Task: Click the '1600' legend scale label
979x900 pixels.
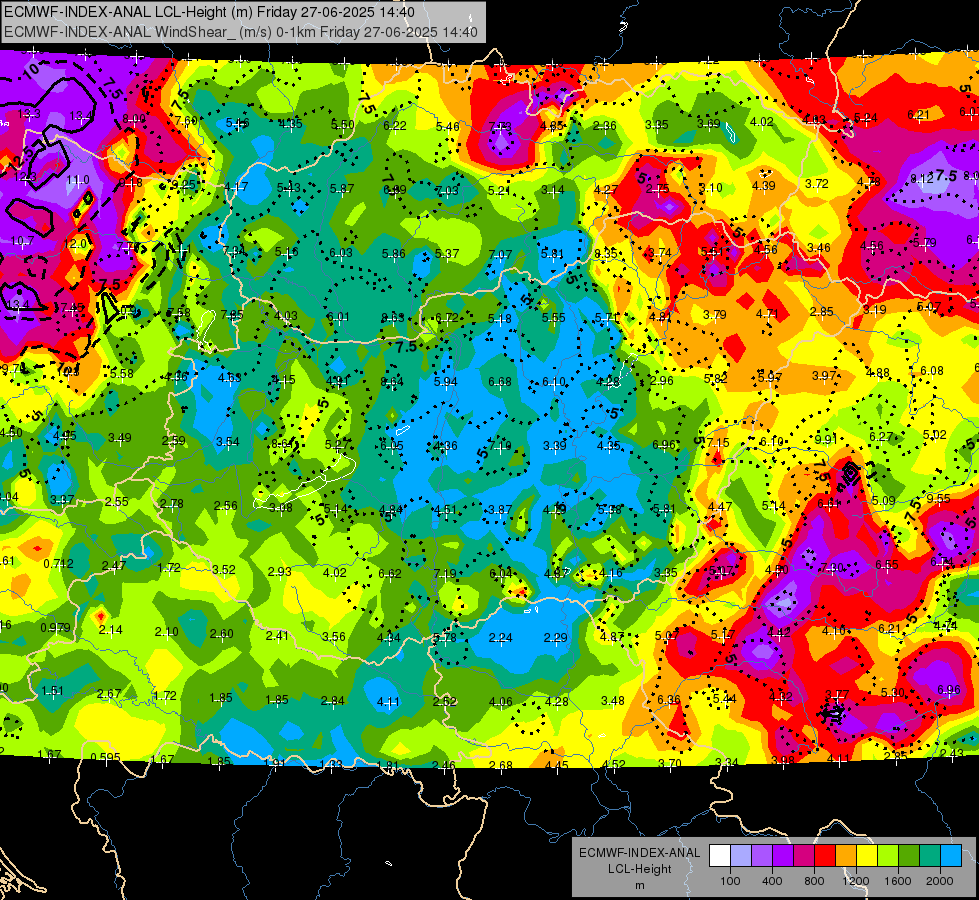Action: [x=898, y=881]
